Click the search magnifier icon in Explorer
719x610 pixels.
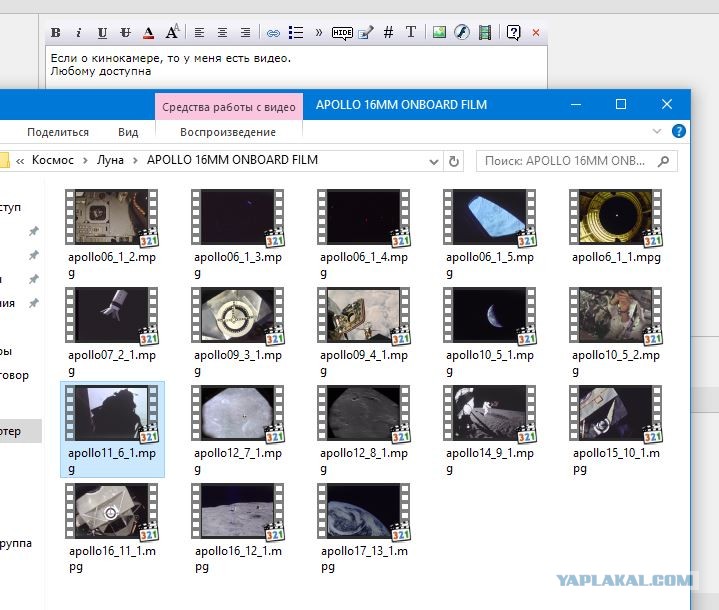(x=663, y=161)
